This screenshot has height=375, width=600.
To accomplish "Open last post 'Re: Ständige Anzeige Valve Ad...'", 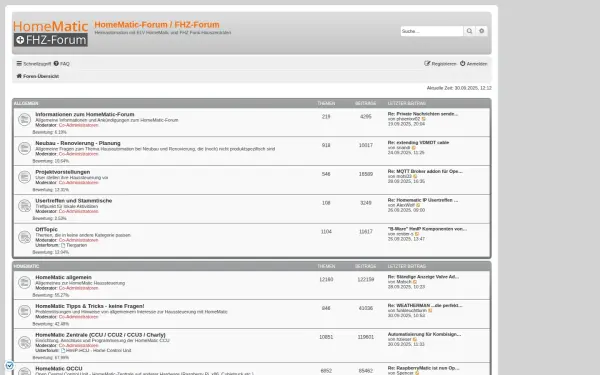I will pos(423,277).
